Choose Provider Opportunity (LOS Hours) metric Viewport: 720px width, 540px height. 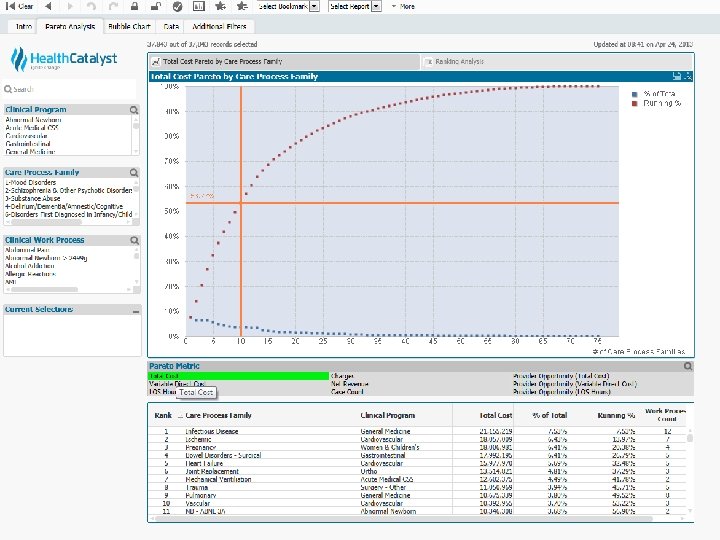[602, 392]
